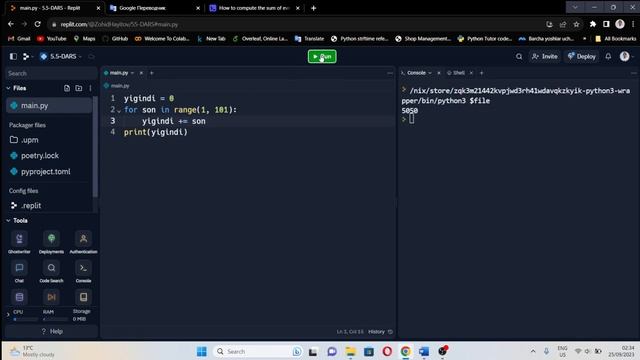Open Opera from the taskbar
Viewport: 640px width, 360px height.
coord(387,351)
